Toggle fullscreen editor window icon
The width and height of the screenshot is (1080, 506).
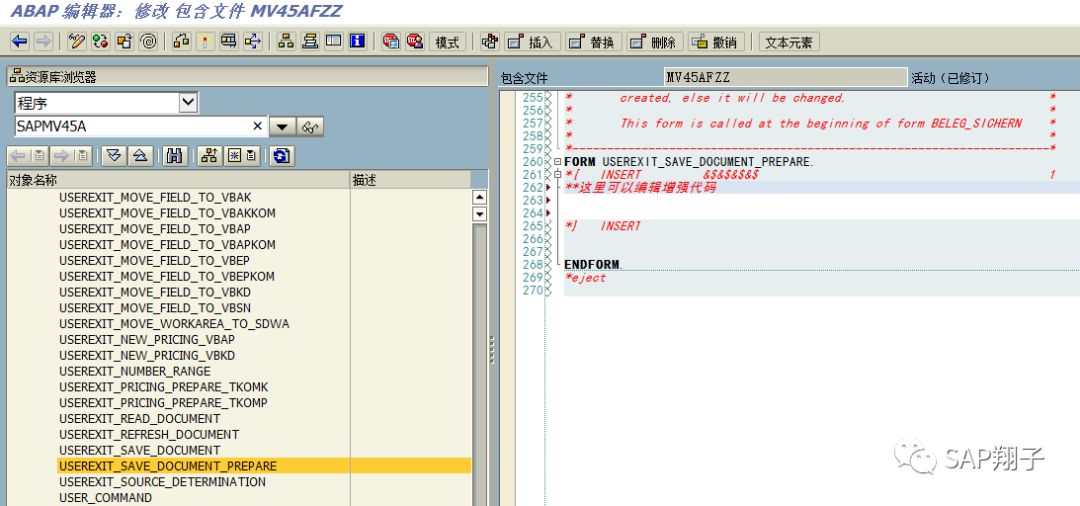(333, 41)
